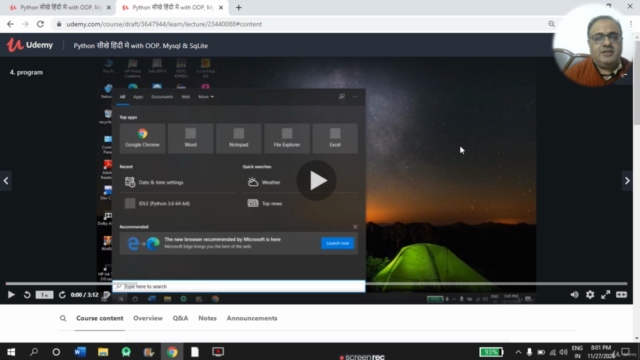The image size is (640, 360).
Task: Start the lecture with the large center play button
Action: tap(316, 180)
